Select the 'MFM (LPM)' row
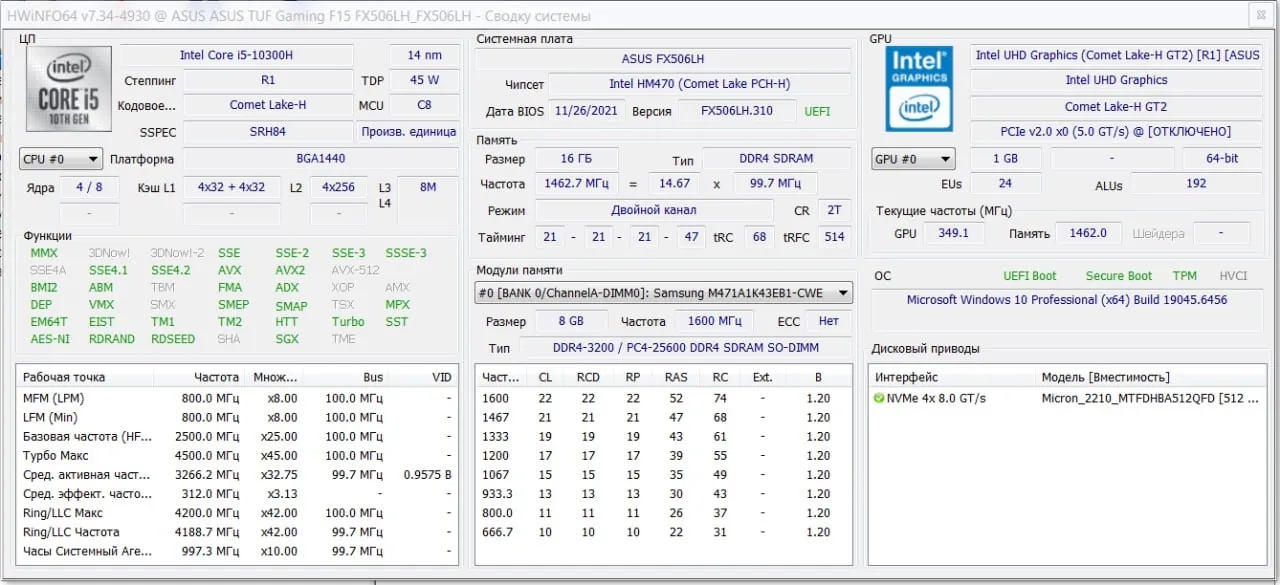Image resolution: width=1280 pixels, height=585 pixels. click(x=237, y=398)
